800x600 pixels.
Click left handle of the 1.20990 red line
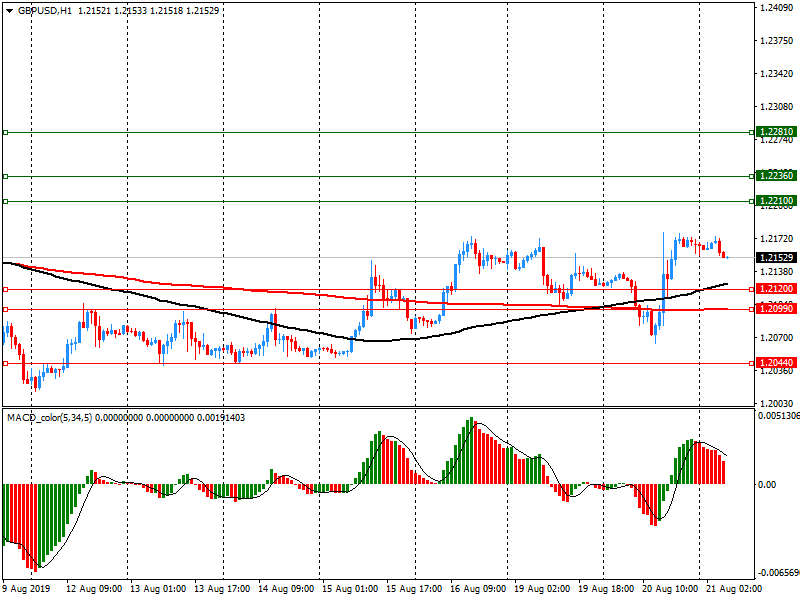pyautogui.click(x=6, y=309)
